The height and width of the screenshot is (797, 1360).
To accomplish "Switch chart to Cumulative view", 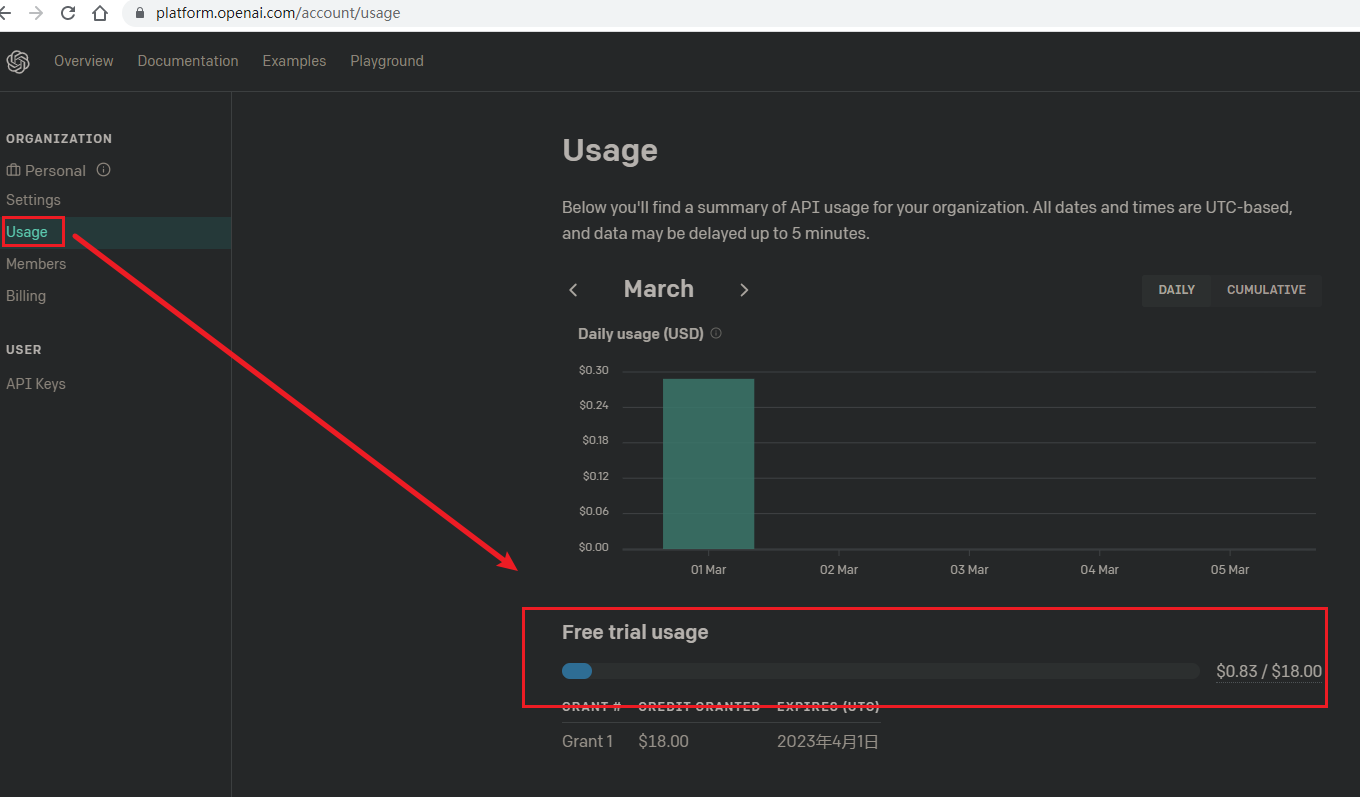I will point(1266,290).
